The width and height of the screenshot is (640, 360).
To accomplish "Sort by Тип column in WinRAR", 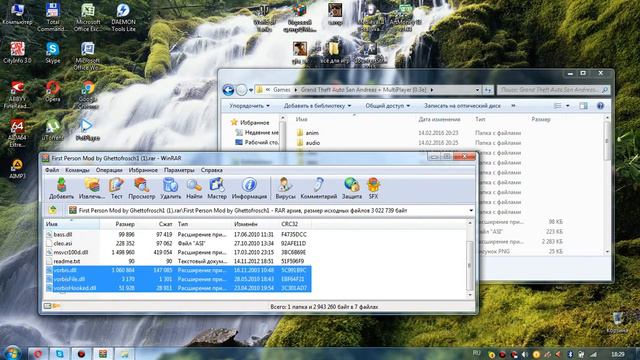I will point(203,224).
